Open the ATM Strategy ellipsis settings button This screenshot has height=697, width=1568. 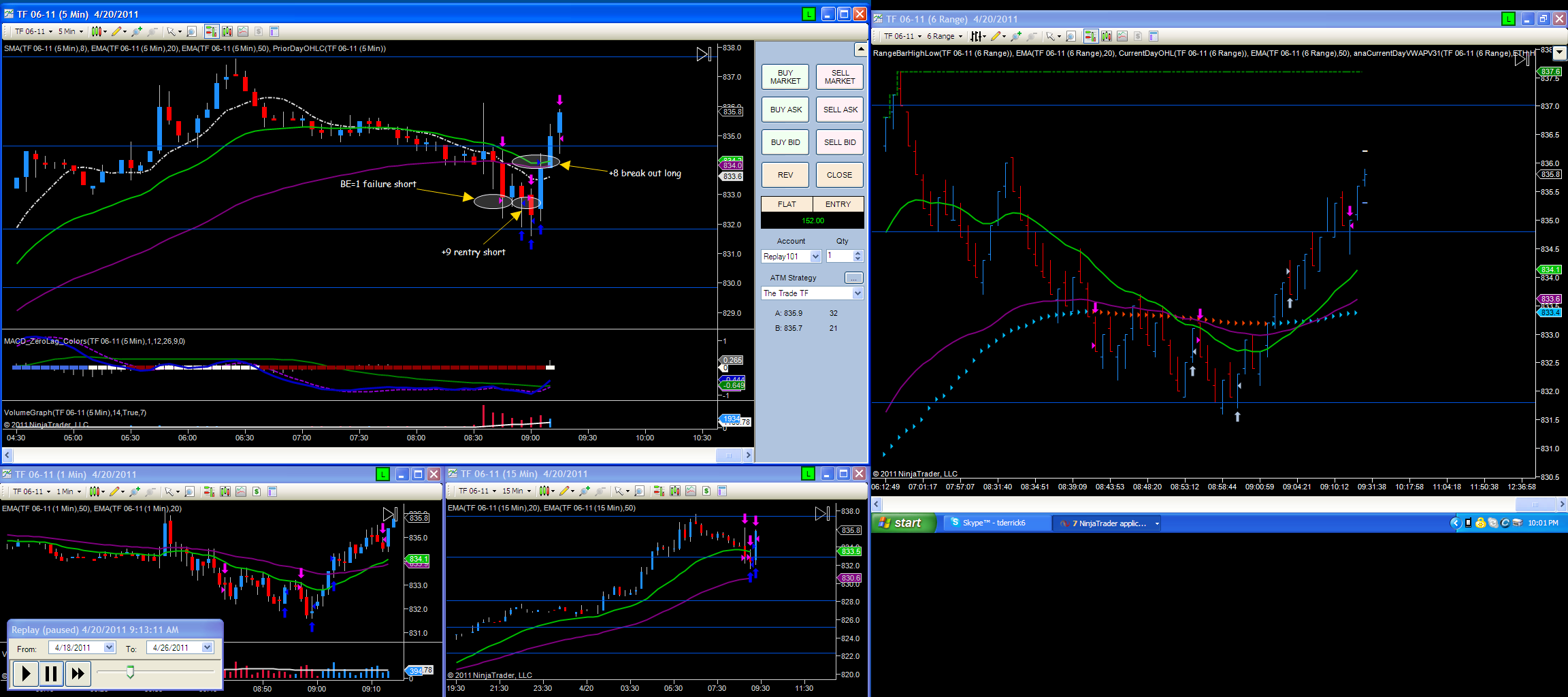(853, 278)
